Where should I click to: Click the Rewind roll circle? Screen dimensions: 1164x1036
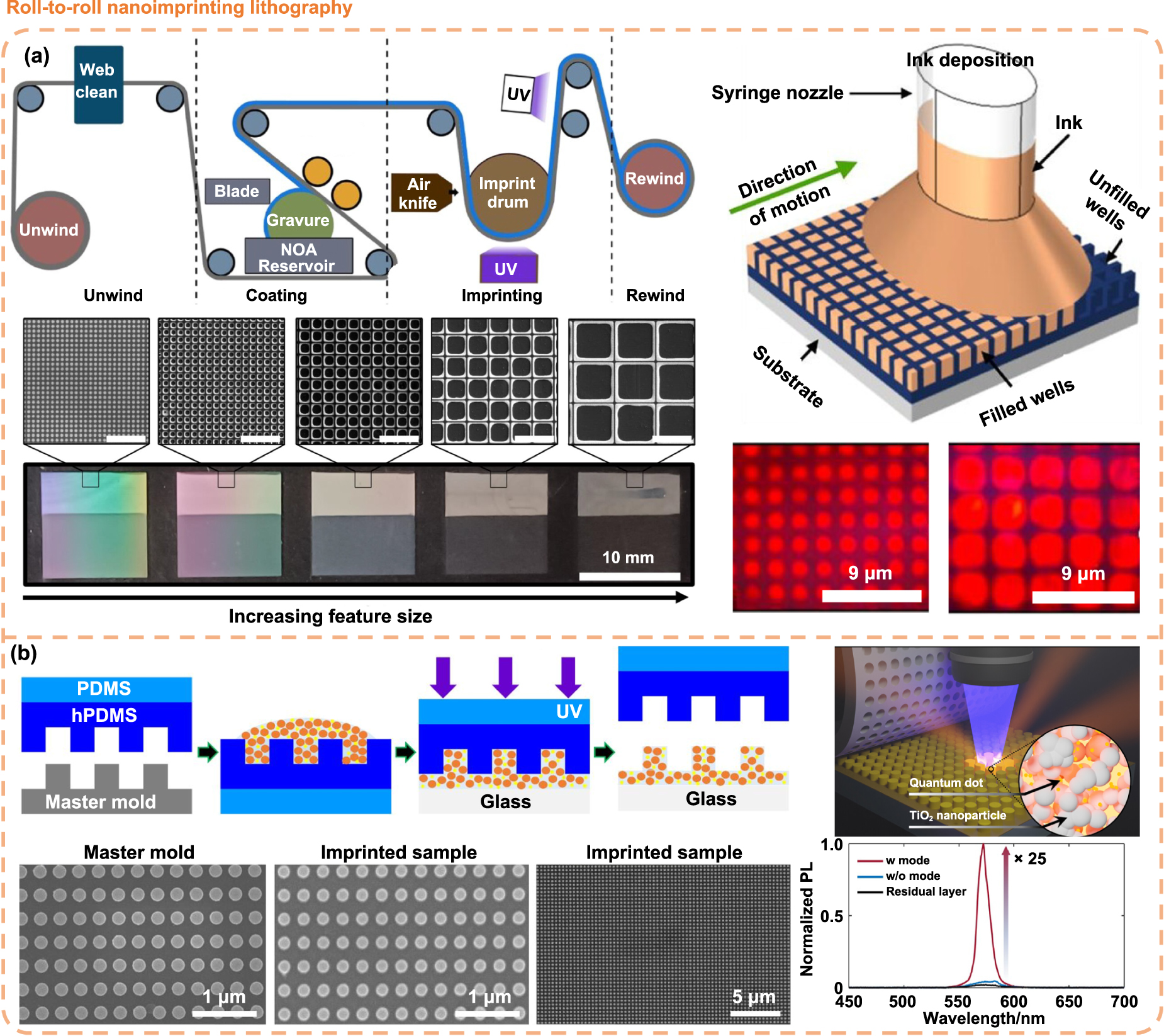(654, 178)
